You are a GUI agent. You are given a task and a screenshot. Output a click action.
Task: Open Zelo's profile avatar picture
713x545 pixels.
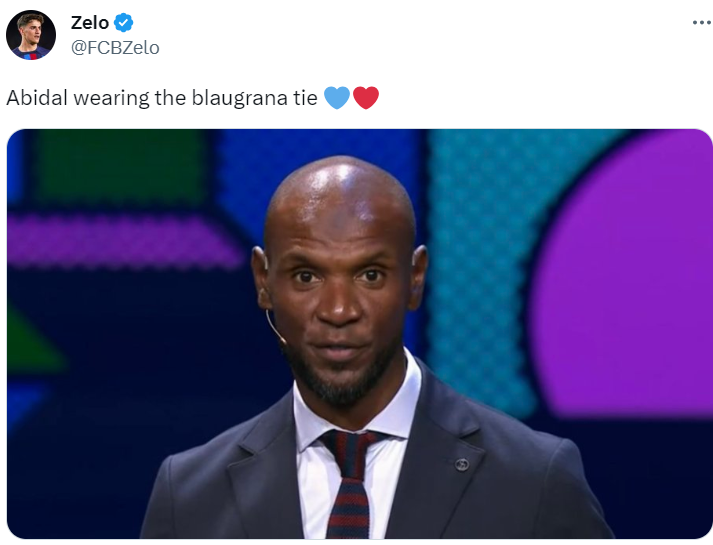point(31,35)
